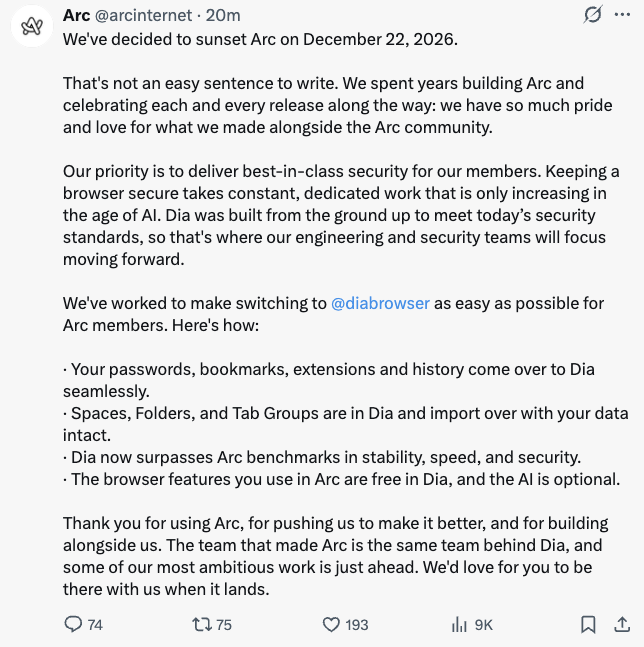Click the repost arrows icon
Image resolution: width=644 pixels, height=647 pixels.
(x=202, y=624)
